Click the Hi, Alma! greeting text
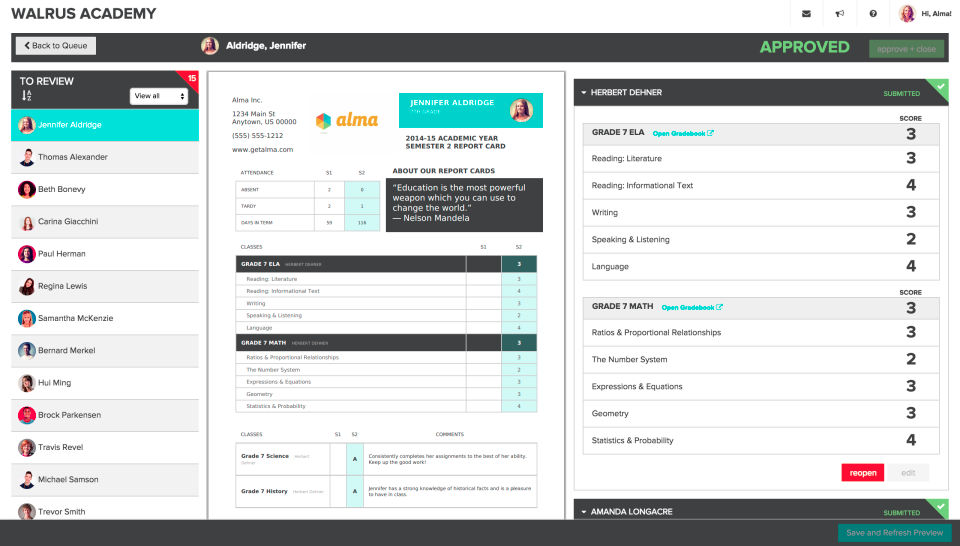The height and width of the screenshot is (546, 960). [936, 13]
